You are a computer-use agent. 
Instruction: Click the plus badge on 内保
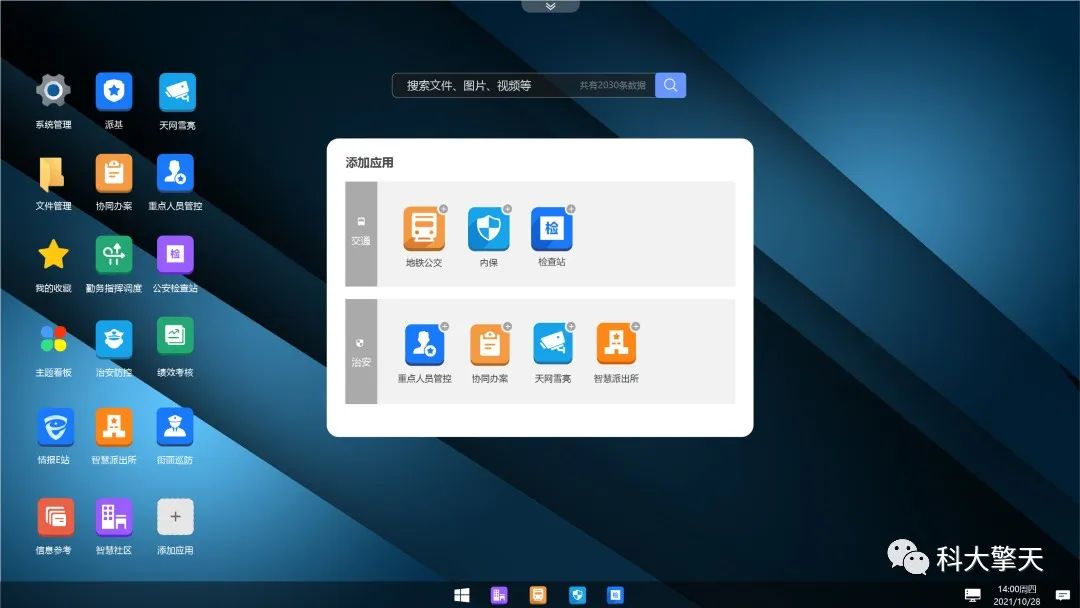pos(508,209)
